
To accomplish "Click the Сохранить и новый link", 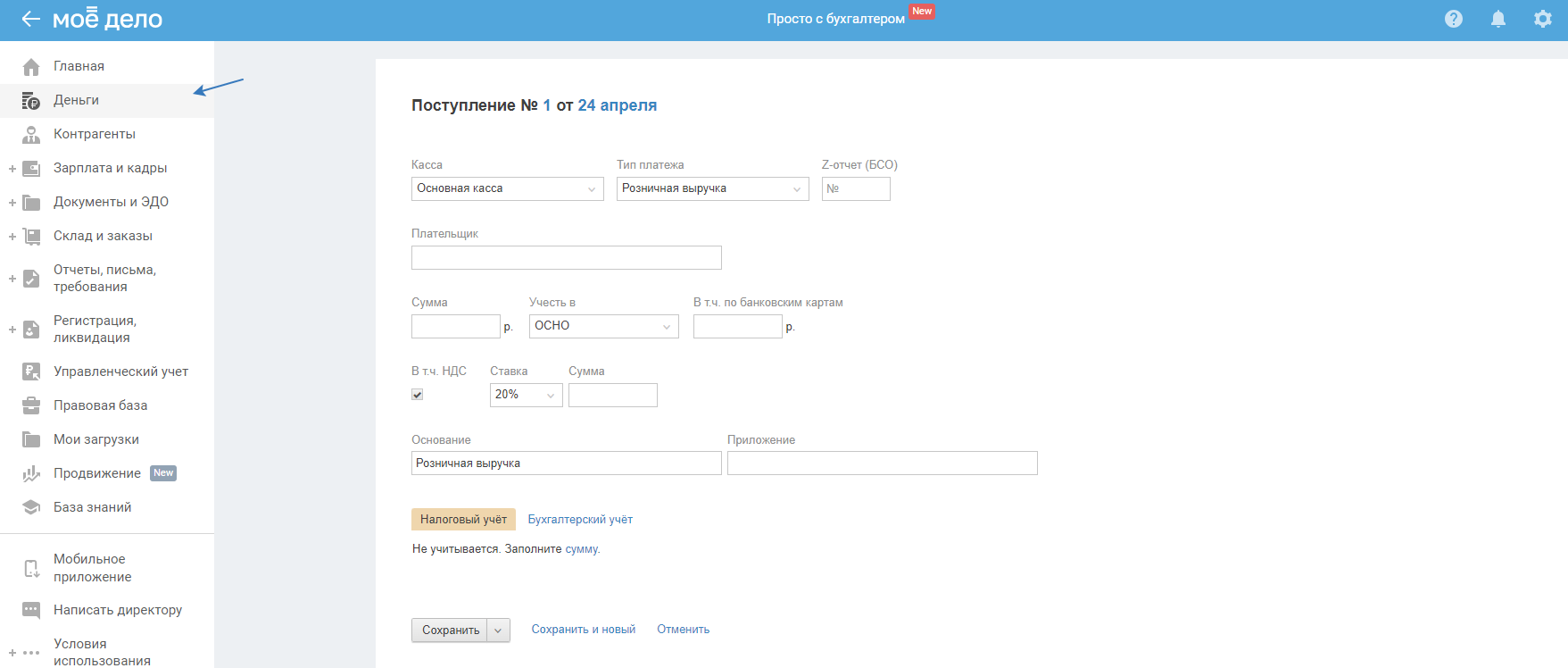I will click(584, 630).
